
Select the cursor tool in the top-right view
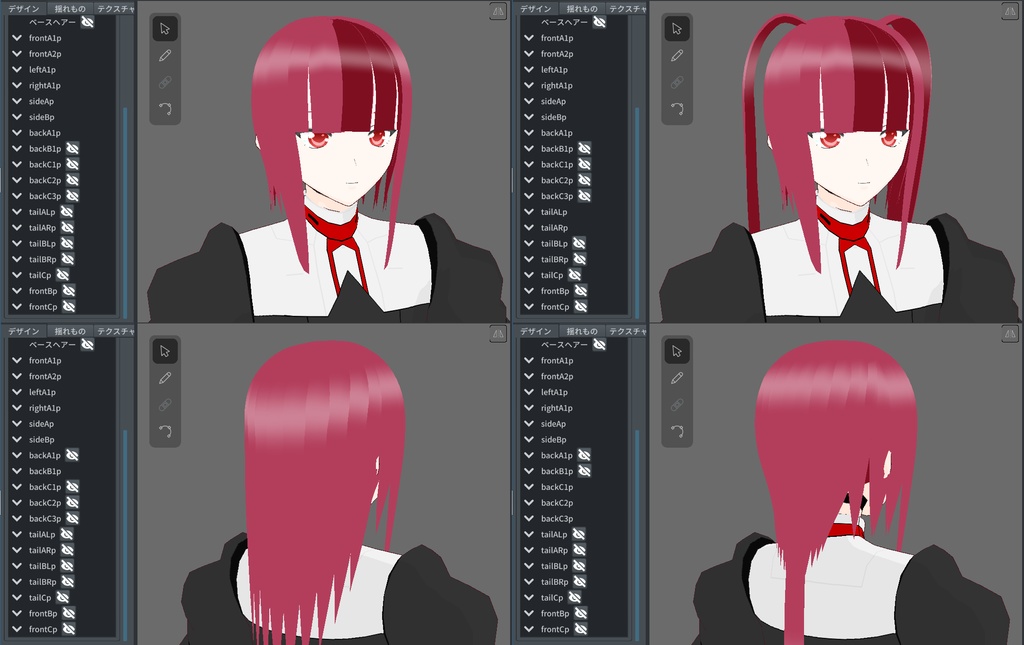click(677, 29)
